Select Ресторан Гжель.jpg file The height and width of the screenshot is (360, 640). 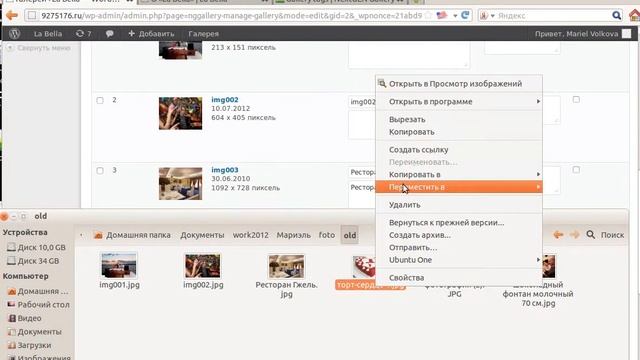click(287, 276)
